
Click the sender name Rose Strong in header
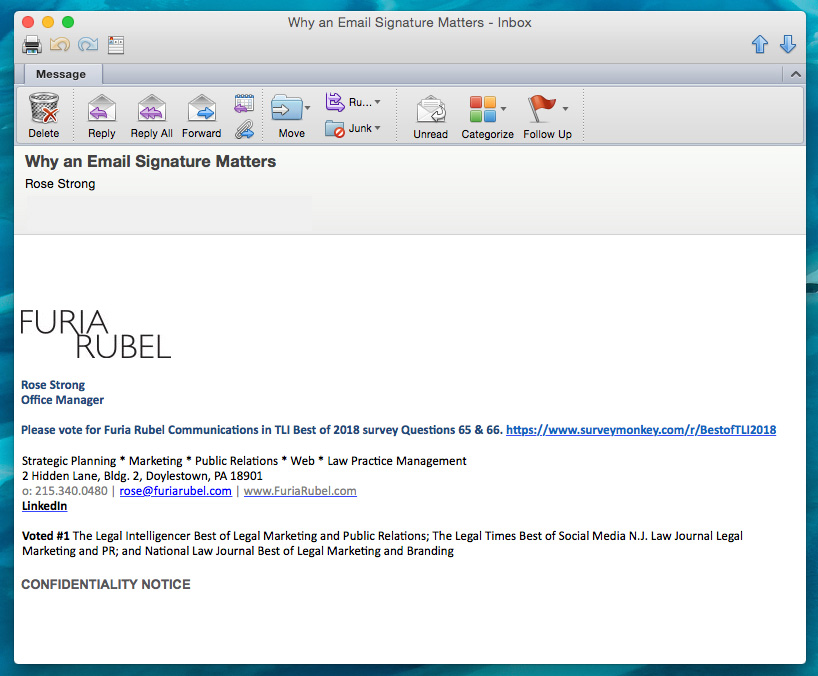(60, 184)
